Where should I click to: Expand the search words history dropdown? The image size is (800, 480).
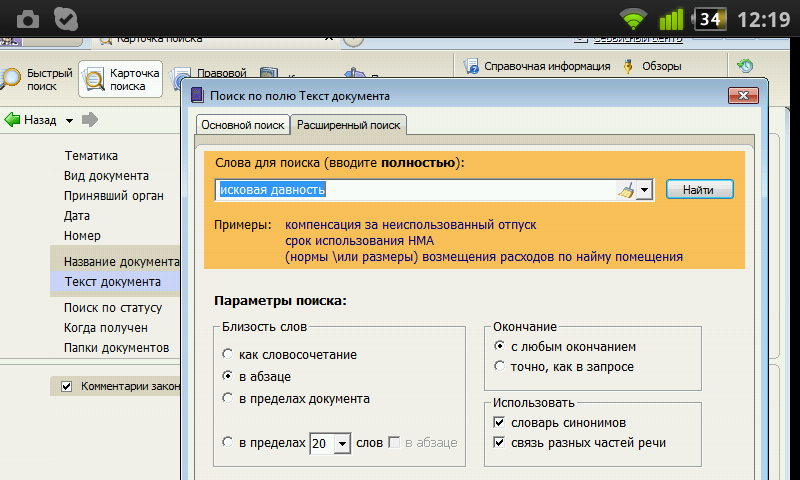point(645,189)
